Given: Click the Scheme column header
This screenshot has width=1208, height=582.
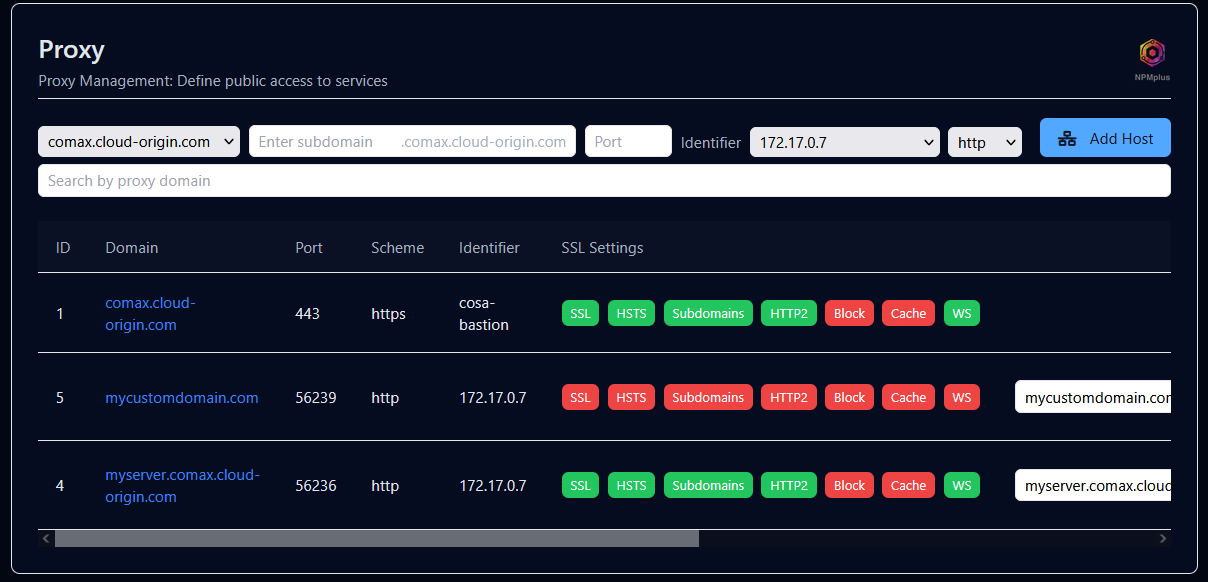Looking at the screenshot, I should pyautogui.click(x=397, y=247).
